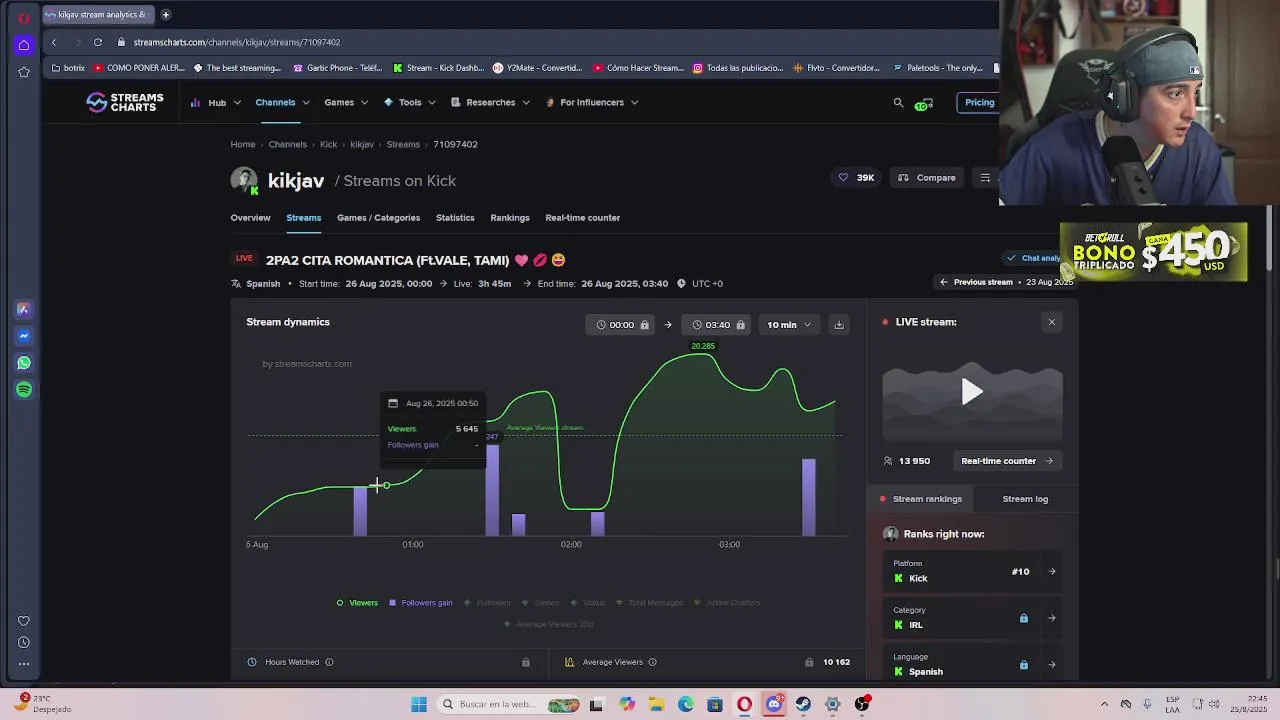
Task: Click the Average Viewers info icon
Action: point(652,662)
